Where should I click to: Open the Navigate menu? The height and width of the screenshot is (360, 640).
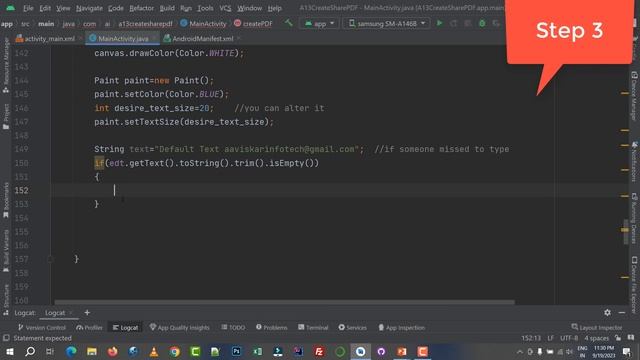pyautogui.click(x=89, y=8)
